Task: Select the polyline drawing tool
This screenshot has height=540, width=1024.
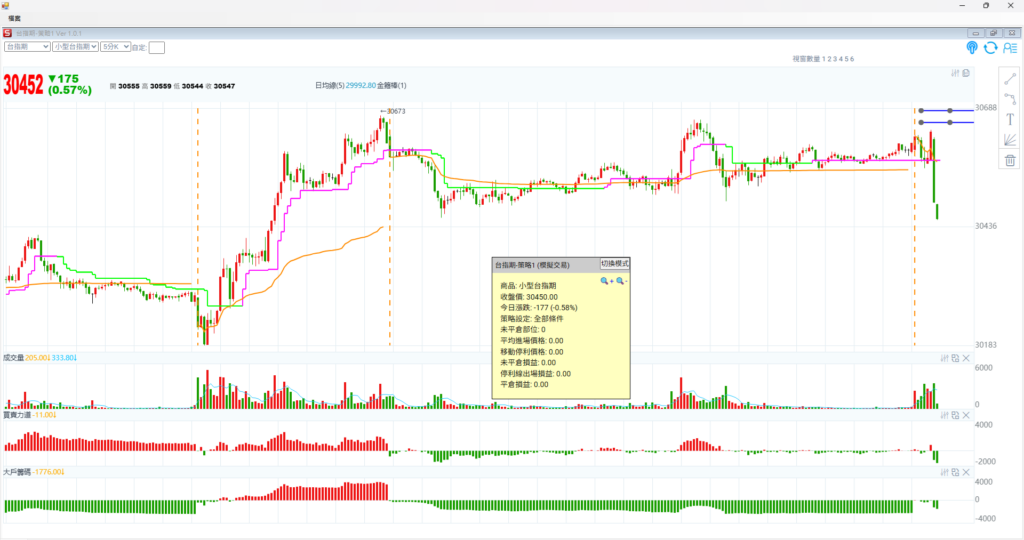Action: (1010, 98)
